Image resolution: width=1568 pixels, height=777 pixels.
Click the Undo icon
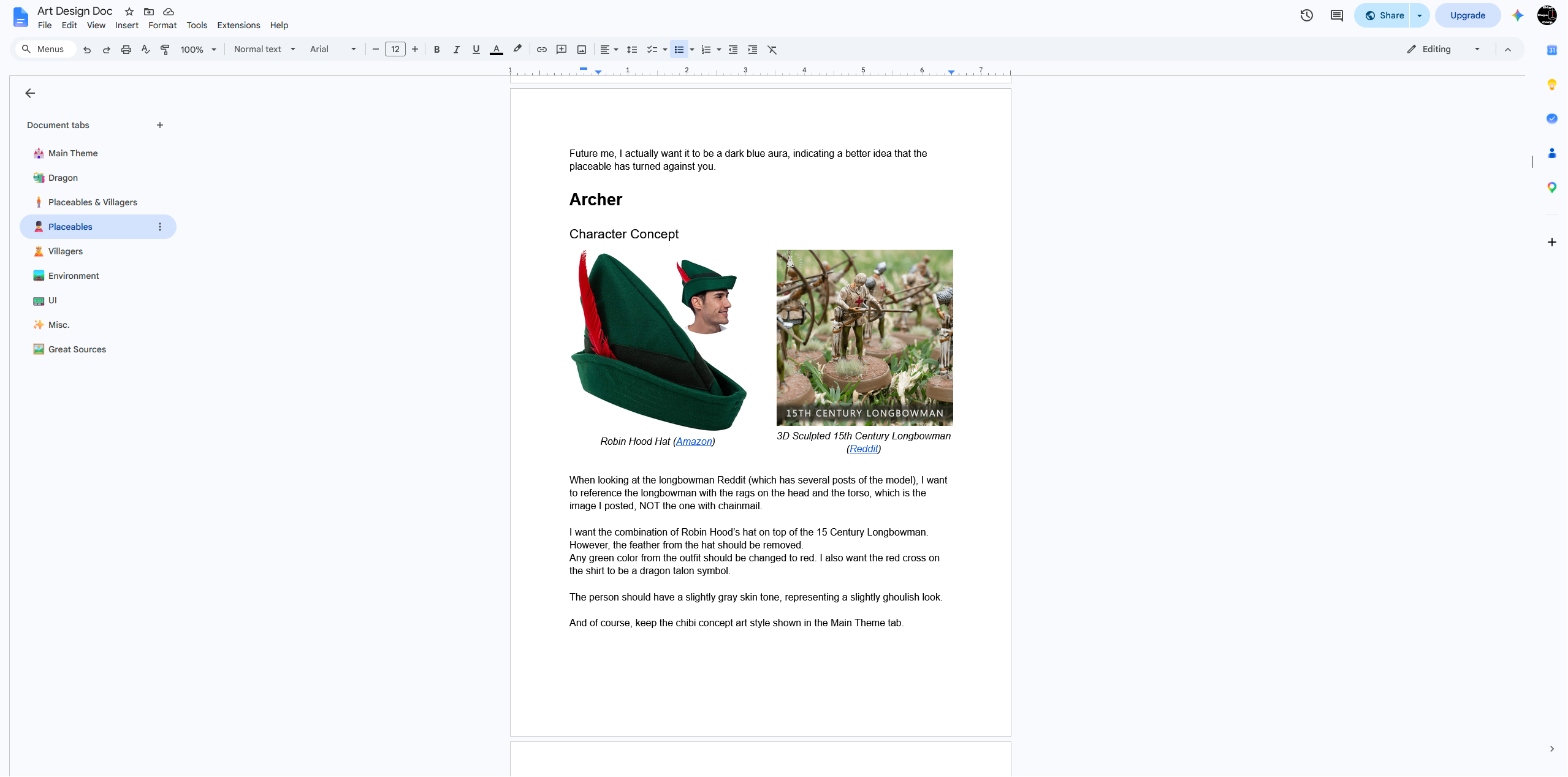(x=87, y=50)
